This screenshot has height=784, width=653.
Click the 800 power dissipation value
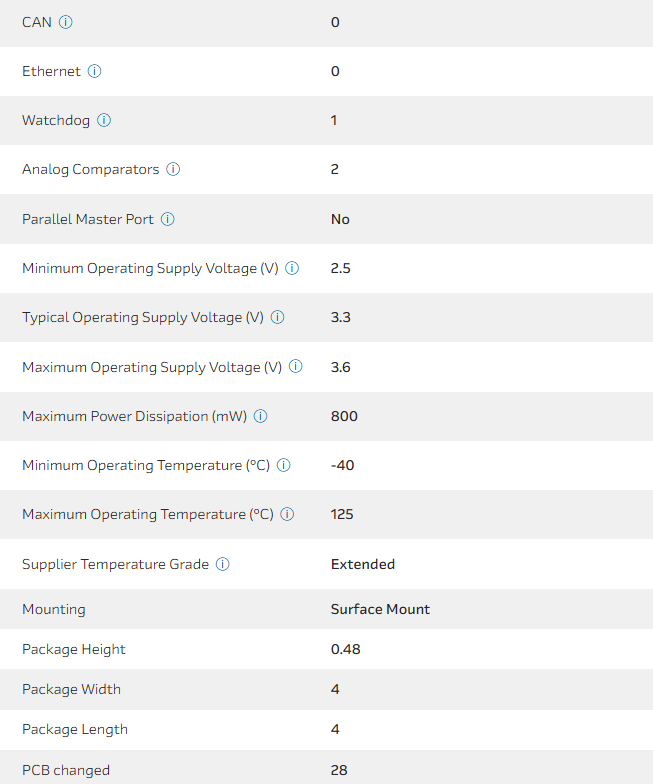(x=344, y=416)
